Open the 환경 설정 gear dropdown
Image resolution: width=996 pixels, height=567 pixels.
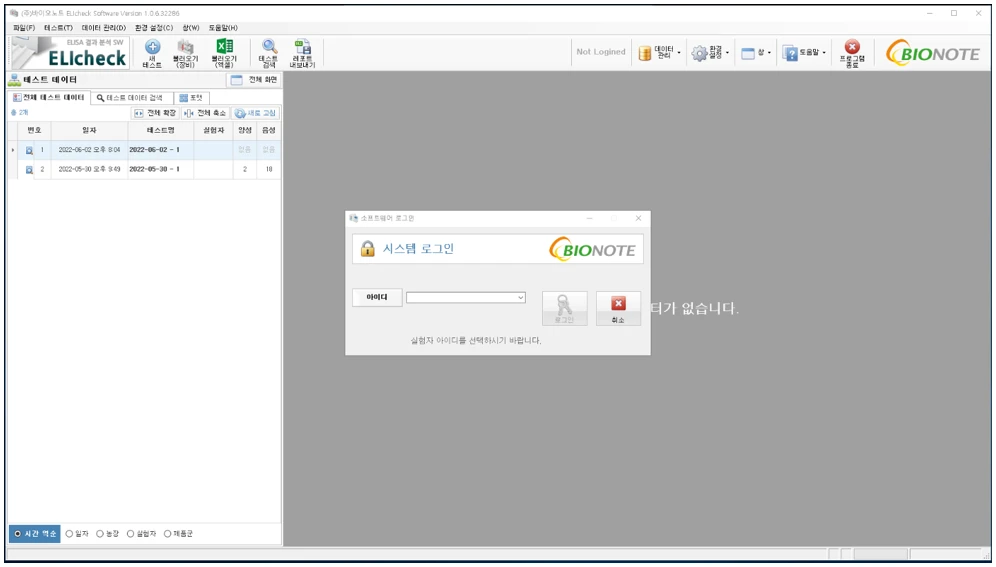[x=710, y=53]
